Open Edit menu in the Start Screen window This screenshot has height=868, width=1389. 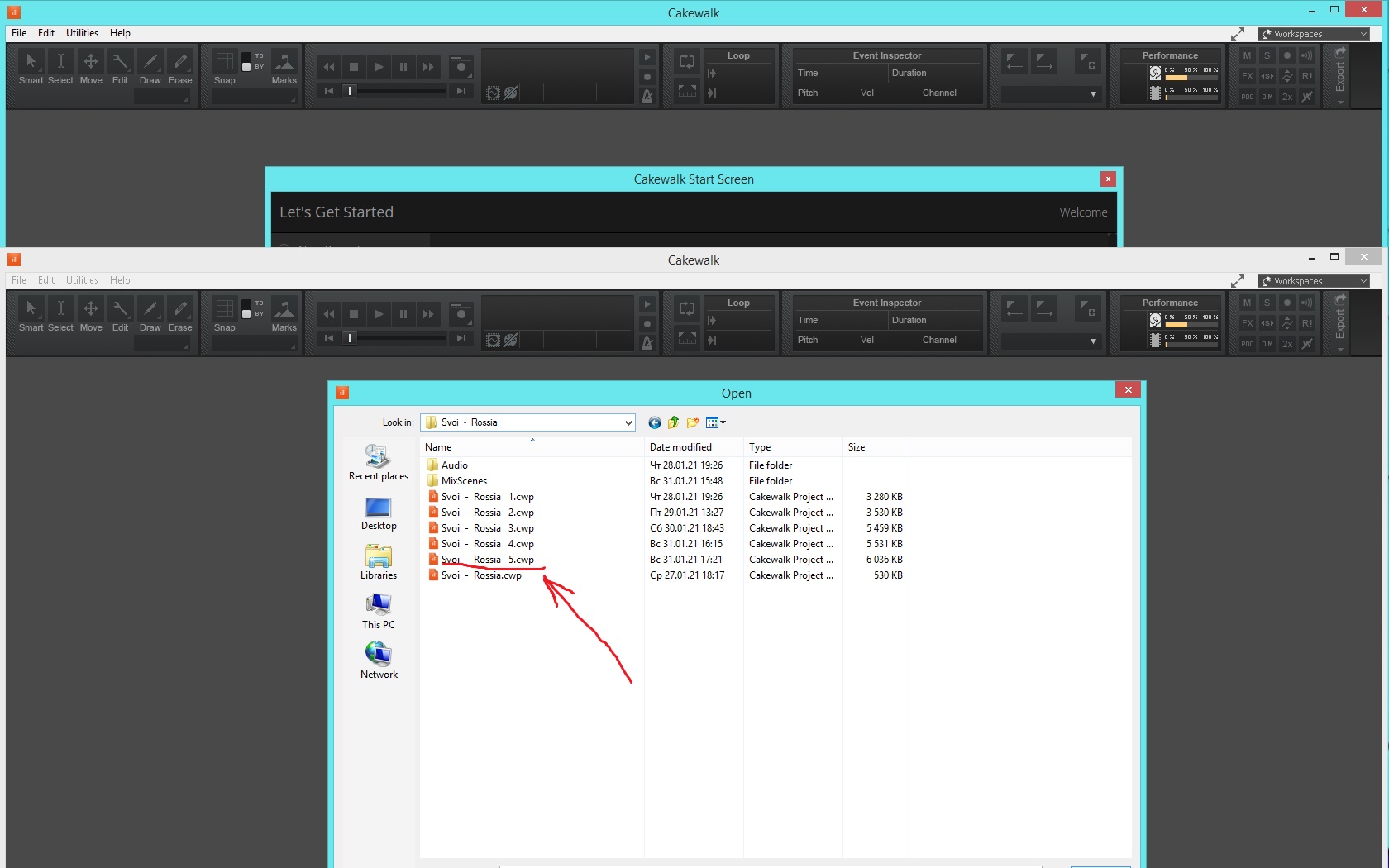point(46,33)
